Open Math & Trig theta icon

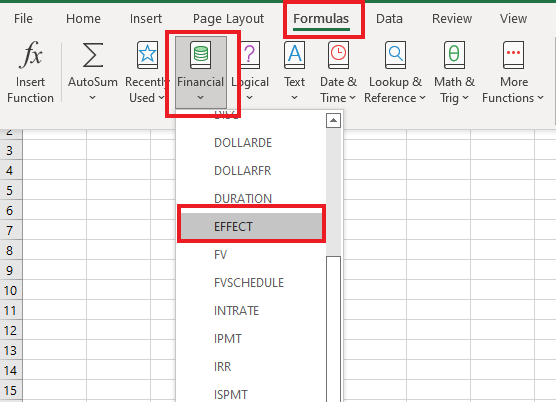454,55
